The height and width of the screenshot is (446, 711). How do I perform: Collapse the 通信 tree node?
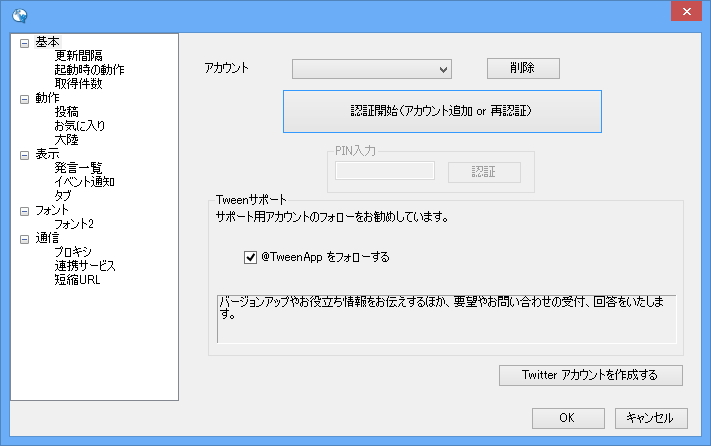click(24, 240)
